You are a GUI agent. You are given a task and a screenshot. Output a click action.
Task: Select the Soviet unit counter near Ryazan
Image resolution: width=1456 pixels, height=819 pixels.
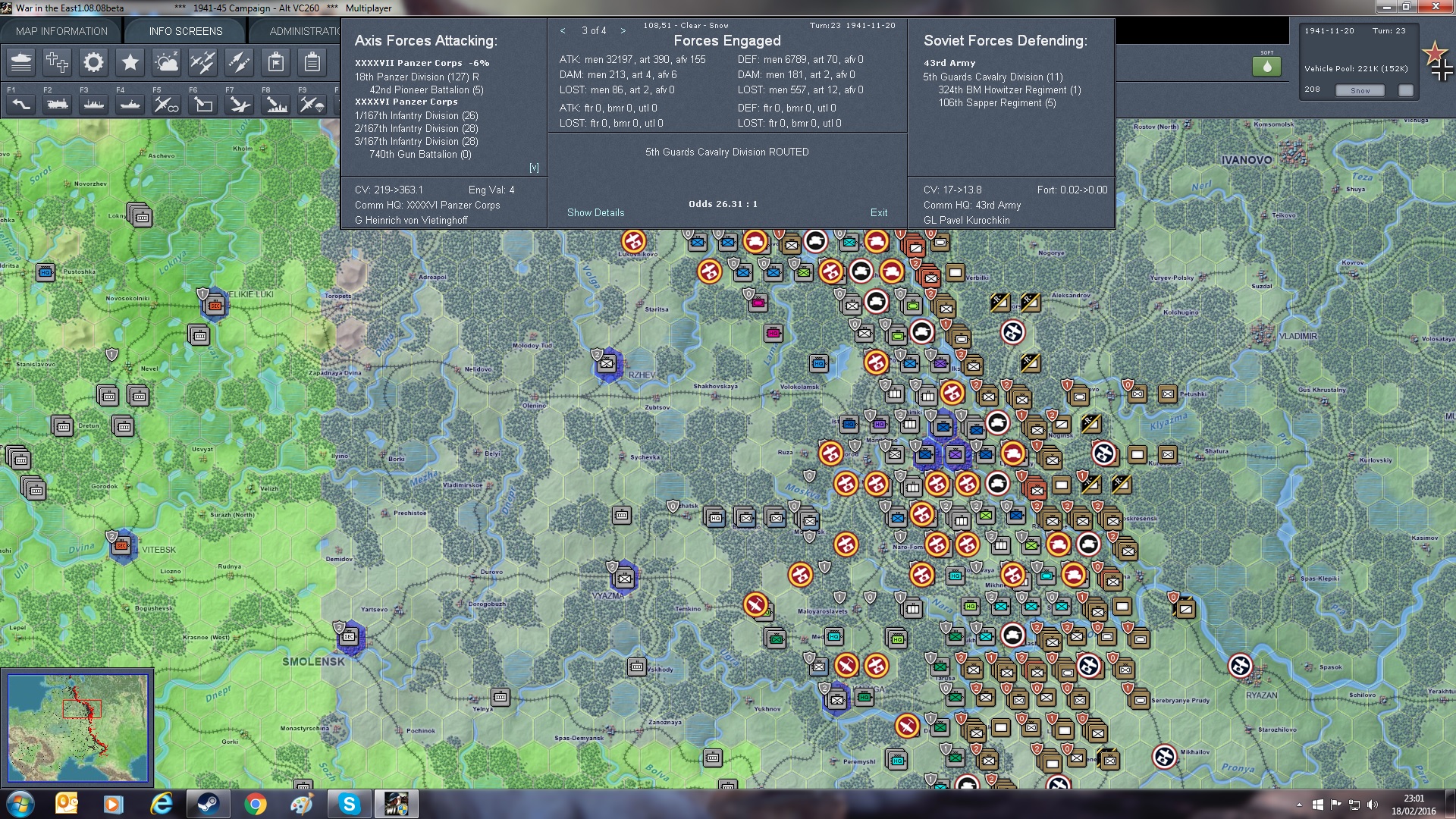click(x=1241, y=666)
